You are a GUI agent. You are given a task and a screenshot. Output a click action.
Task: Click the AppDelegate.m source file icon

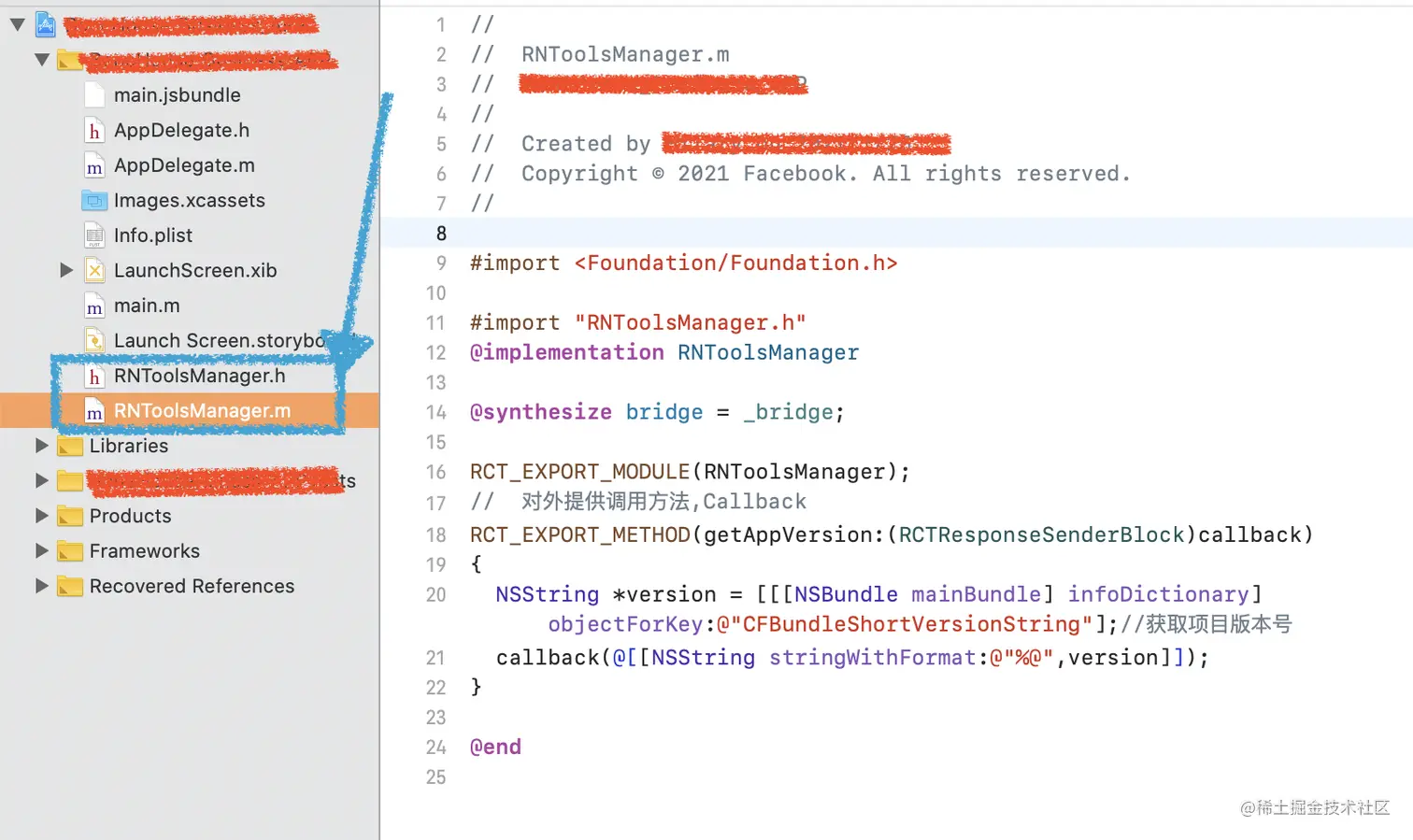coord(93,166)
